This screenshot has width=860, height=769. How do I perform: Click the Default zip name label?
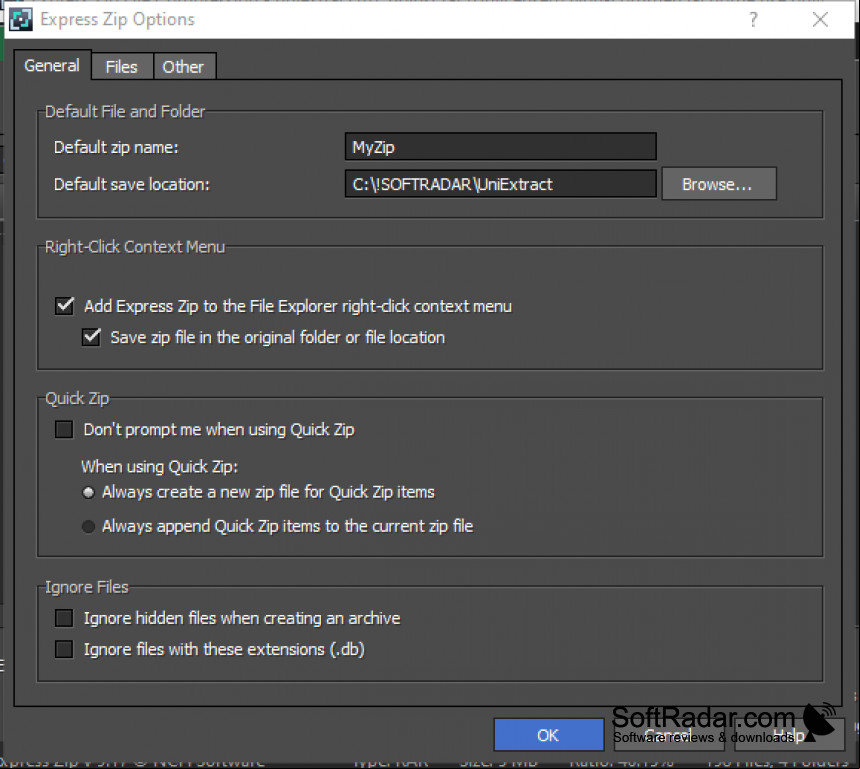pyautogui.click(x=116, y=147)
